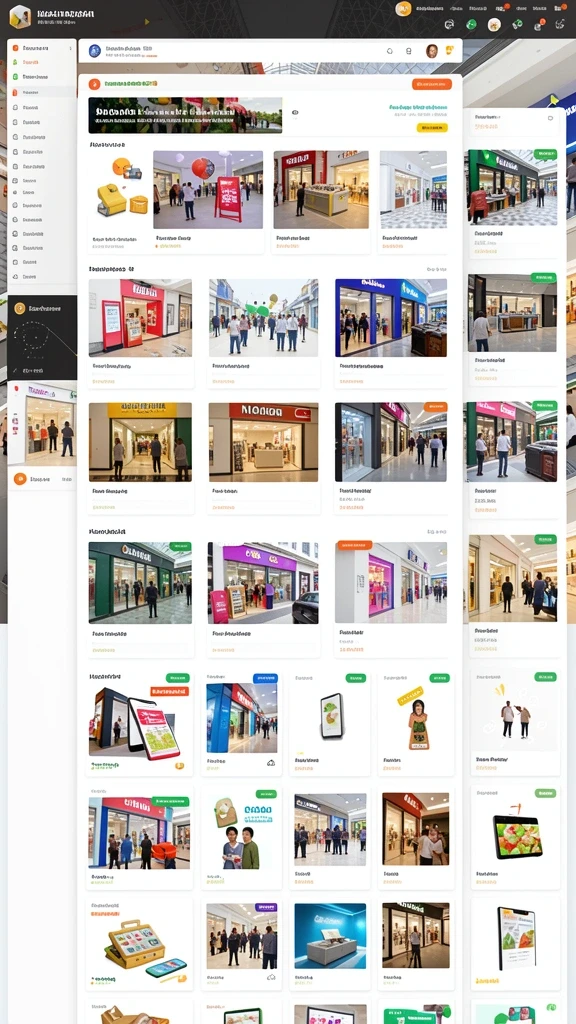Open the crowd photo with green frog mascot

[x=263, y=317]
